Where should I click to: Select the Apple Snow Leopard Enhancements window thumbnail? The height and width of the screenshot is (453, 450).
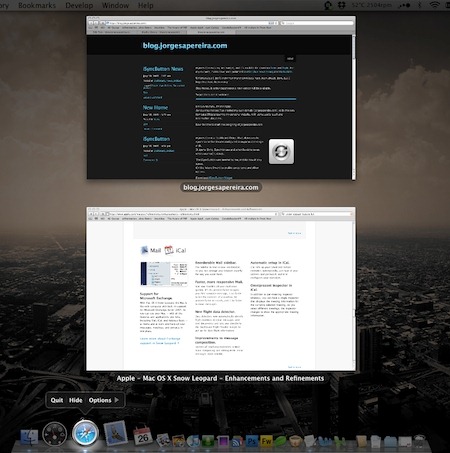[x=221, y=289]
